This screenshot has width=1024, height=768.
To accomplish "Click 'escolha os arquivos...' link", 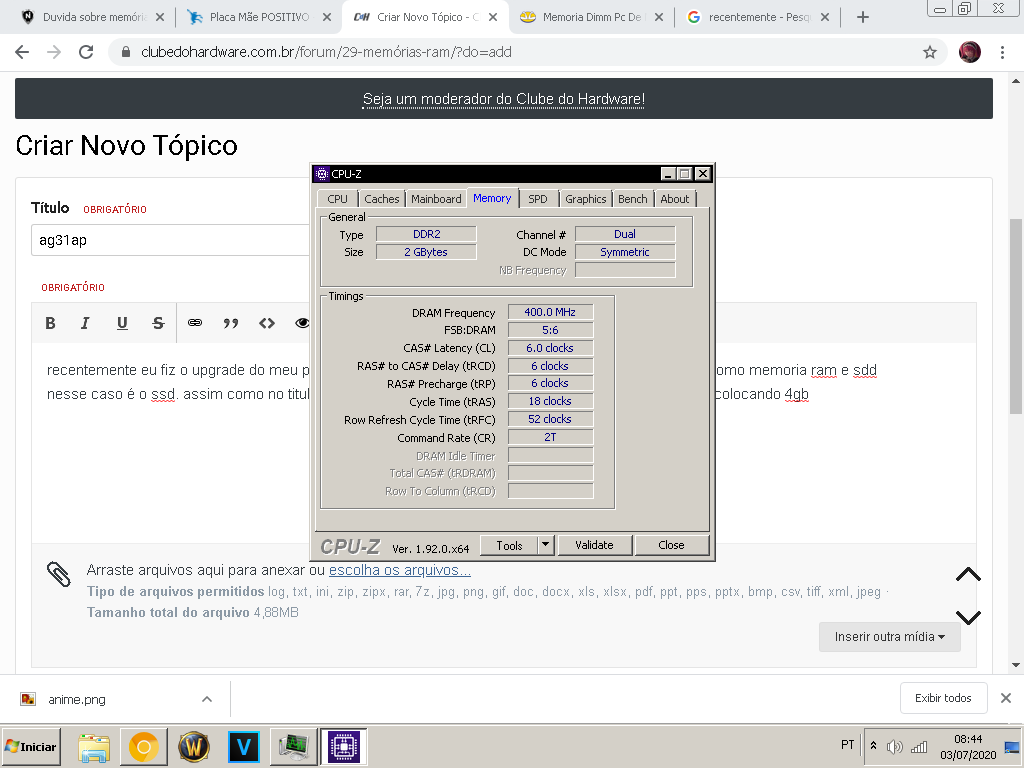I will point(400,570).
